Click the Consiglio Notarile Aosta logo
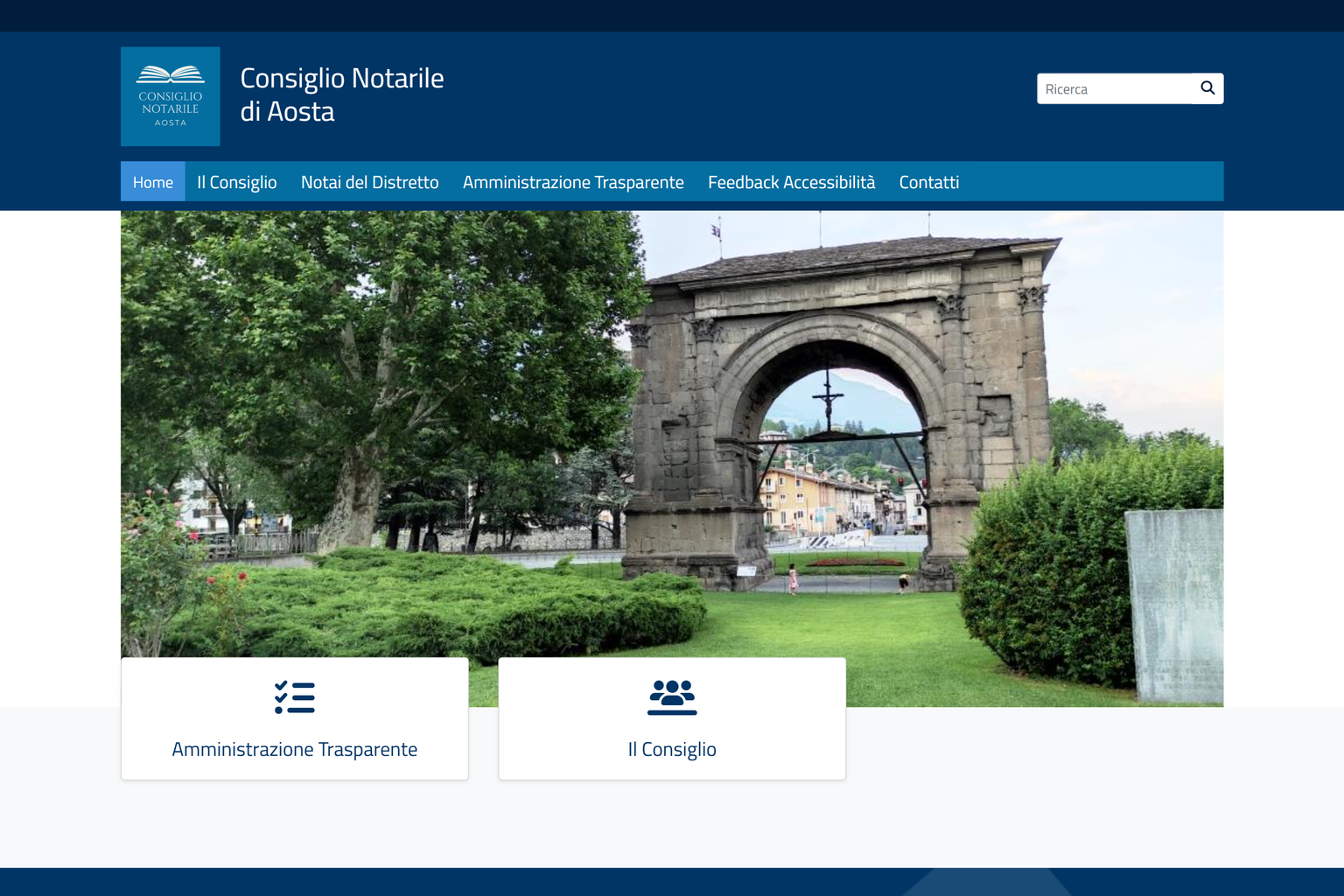Image resolution: width=1344 pixels, height=896 pixels. pyautogui.click(x=170, y=96)
